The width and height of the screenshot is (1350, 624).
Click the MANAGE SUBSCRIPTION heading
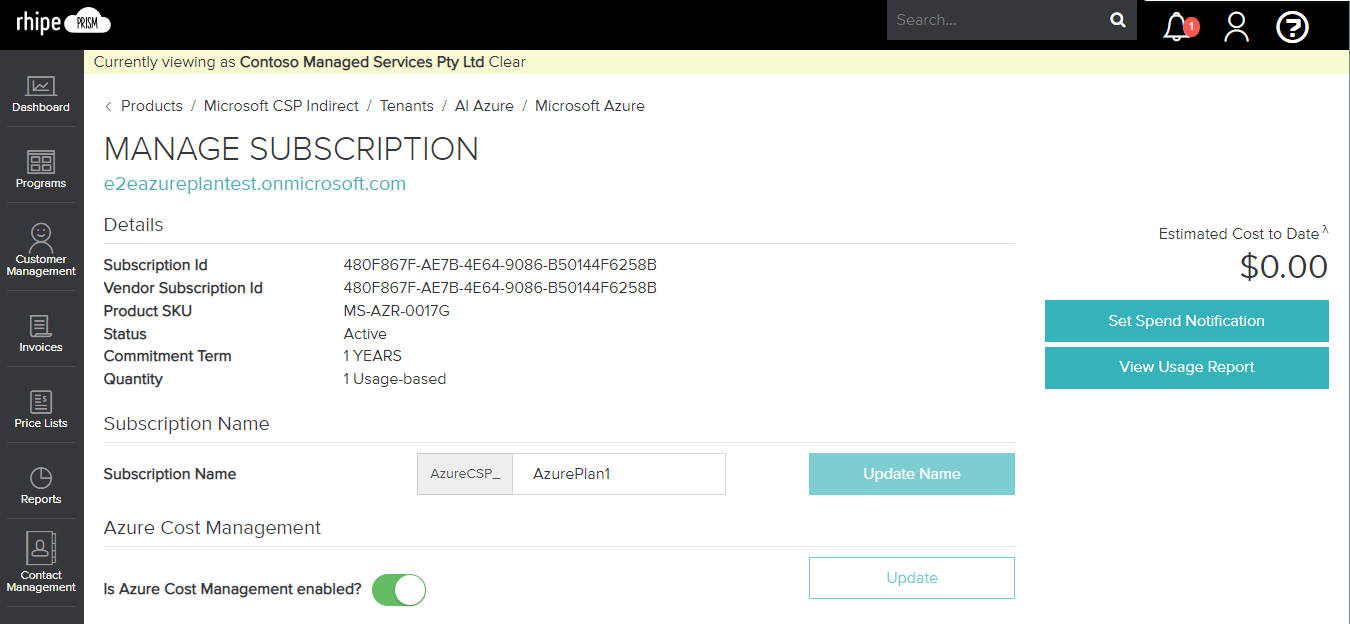[x=291, y=149]
